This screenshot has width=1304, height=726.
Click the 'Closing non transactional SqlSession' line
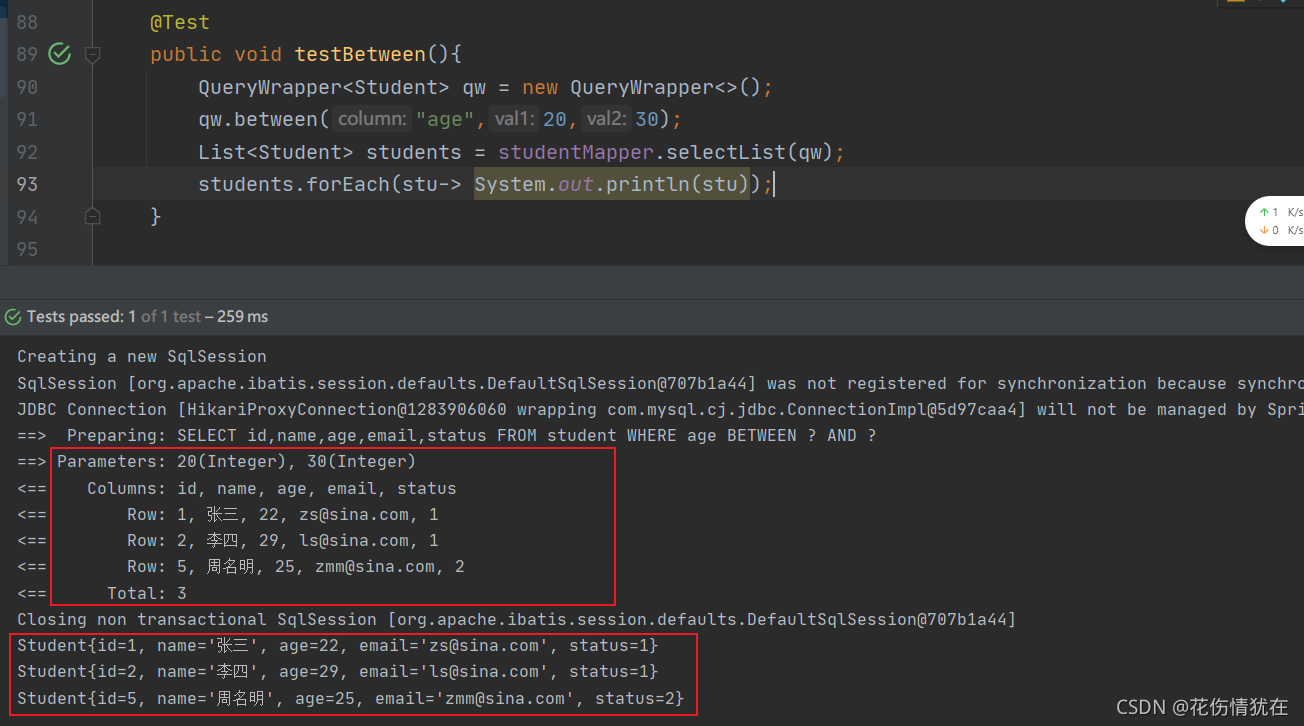pos(516,620)
